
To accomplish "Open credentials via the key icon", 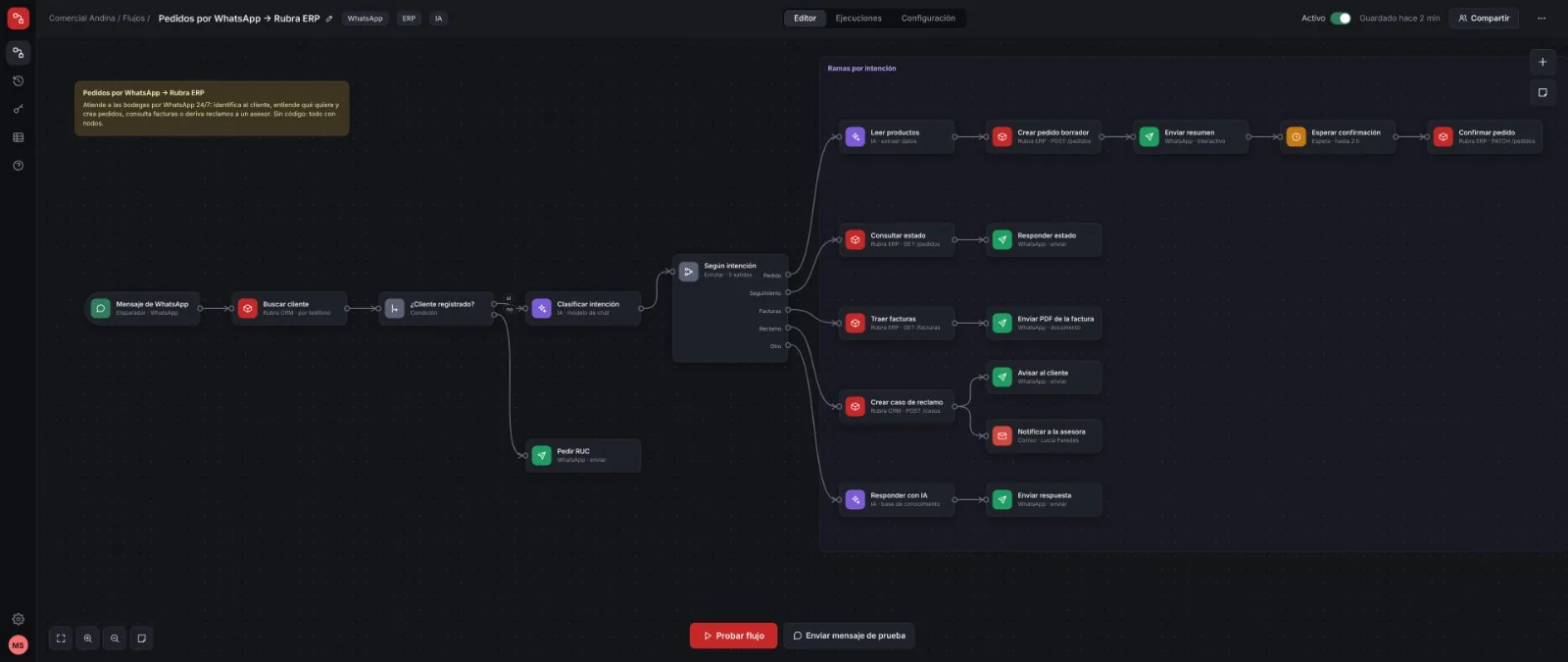I will 18,109.
